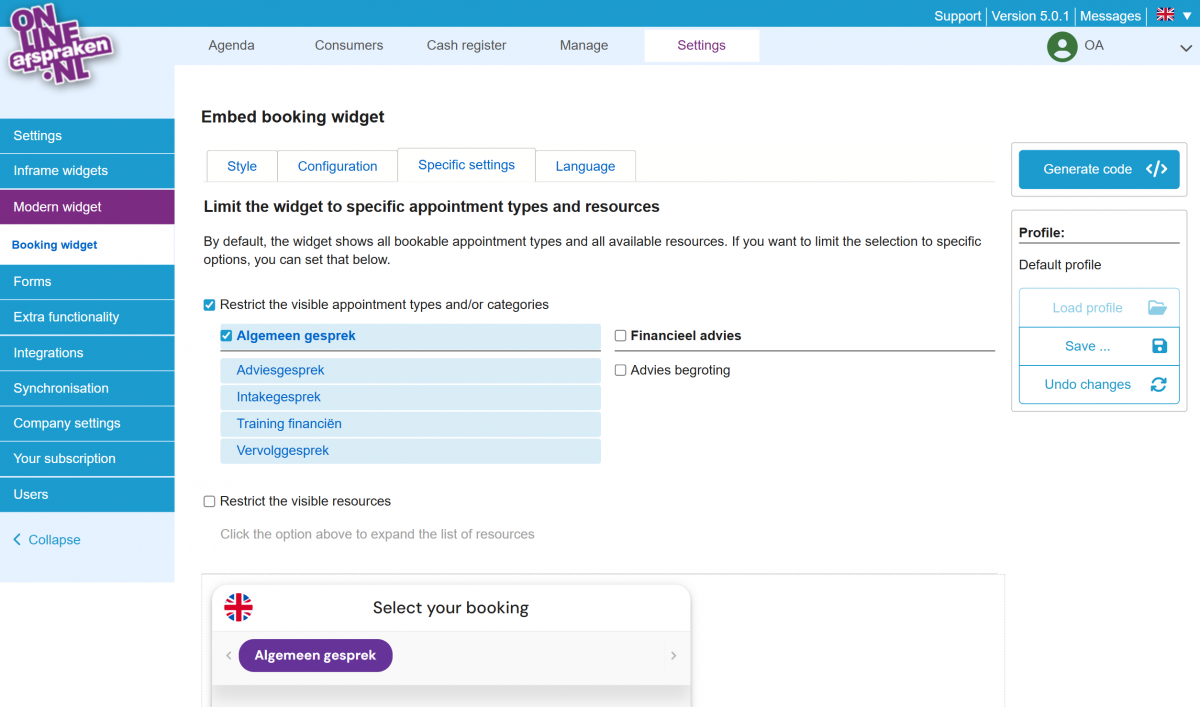The height and width of the screenshot is (707, 1200).
Task: Open the Support link in top bar
Action: point(957,16)
